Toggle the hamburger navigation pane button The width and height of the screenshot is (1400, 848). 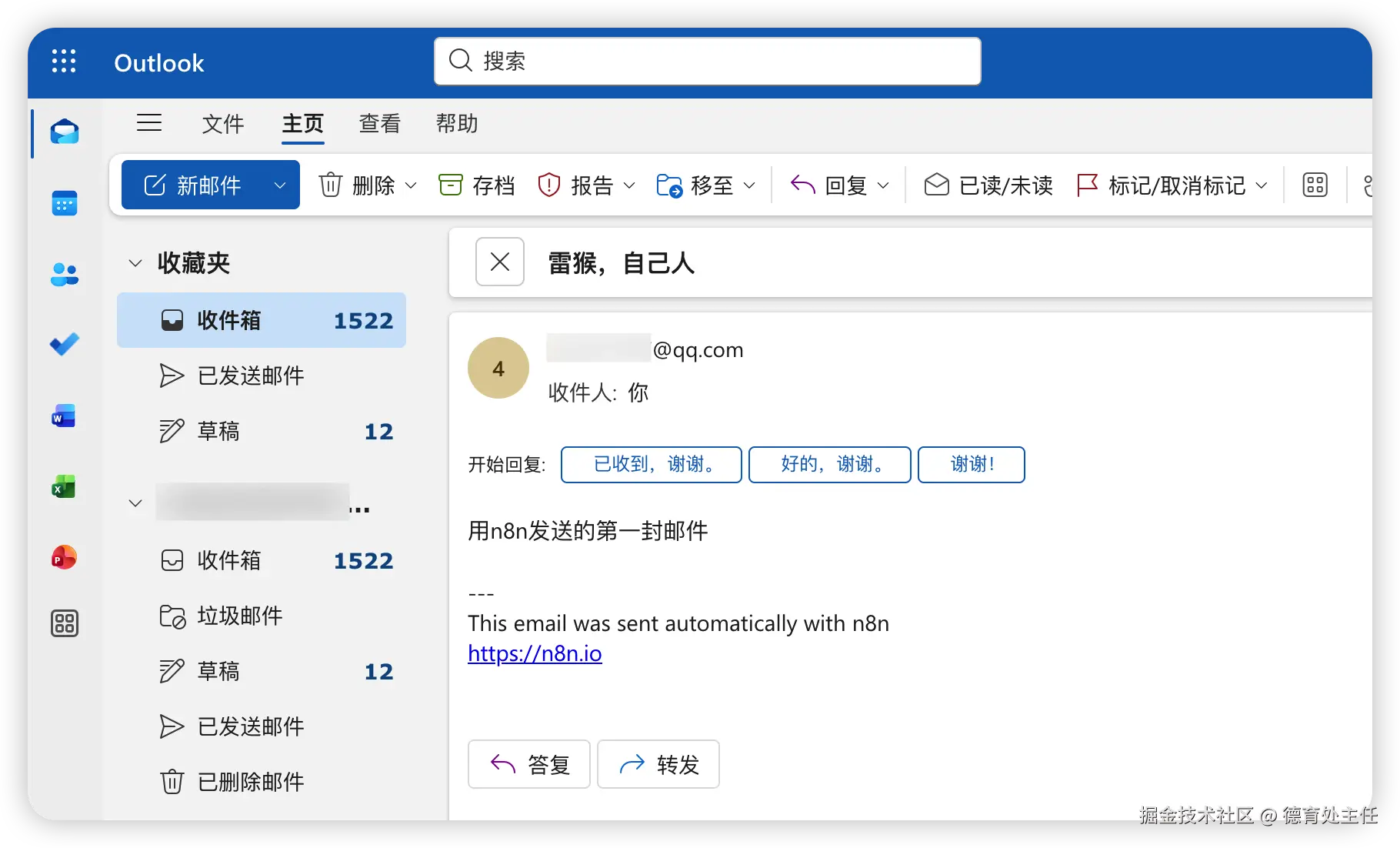149,122
